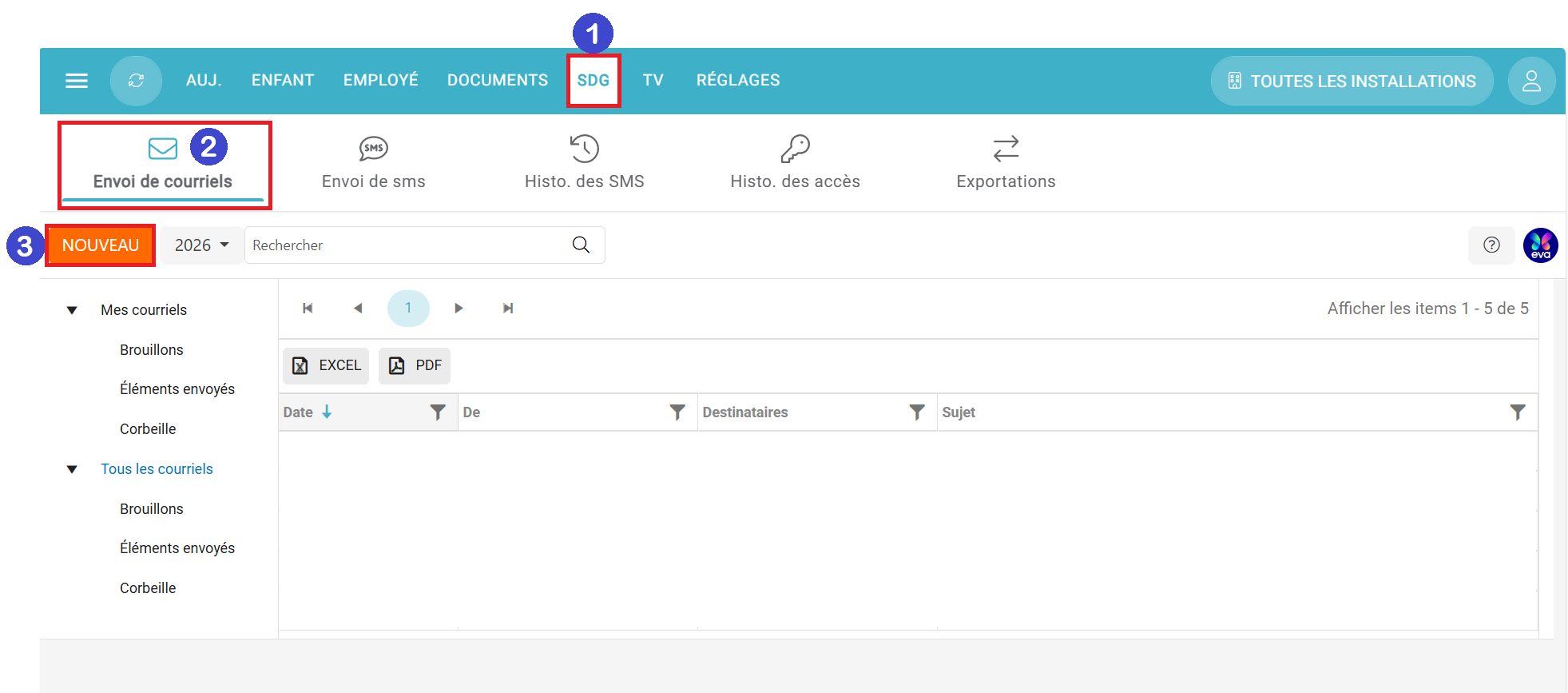1568x693 pixels.
Task: Open the RÉGLAGES menu
Action: (737, 81)
